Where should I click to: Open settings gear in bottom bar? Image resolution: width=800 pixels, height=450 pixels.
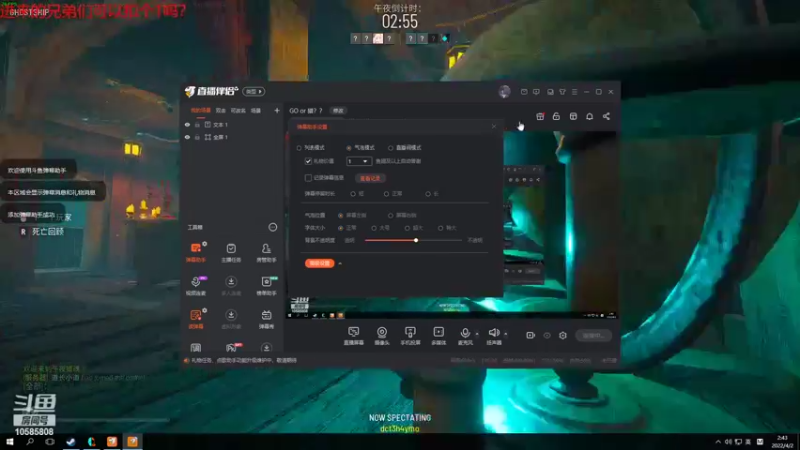(x=563, y=335)
